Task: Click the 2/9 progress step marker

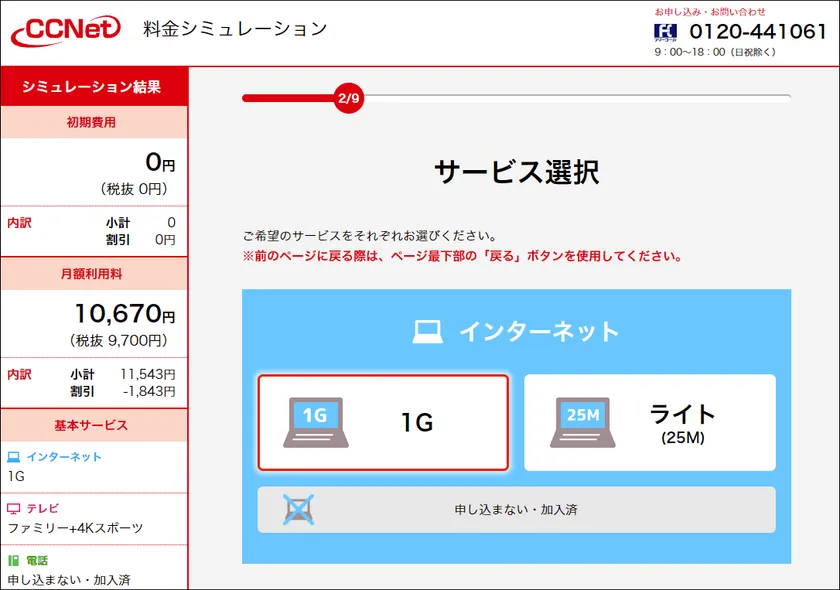Action: [348, 98]
